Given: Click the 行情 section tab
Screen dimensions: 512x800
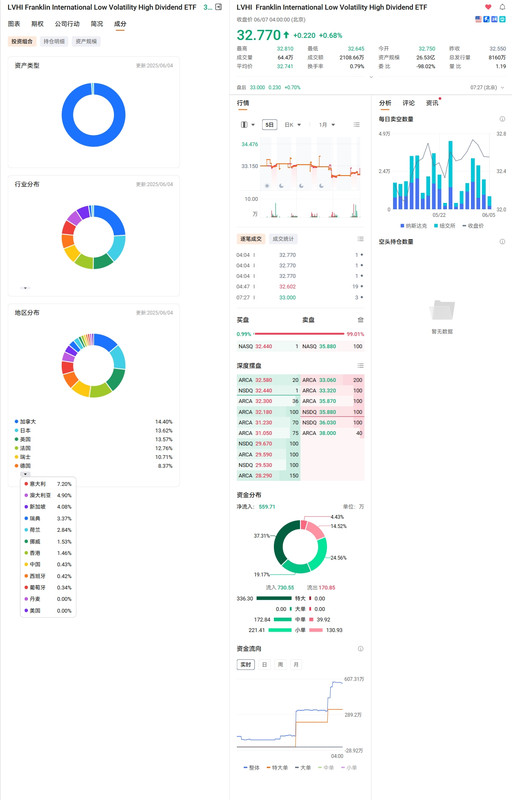Looking at the screenshot, I should tap(243, 103).
